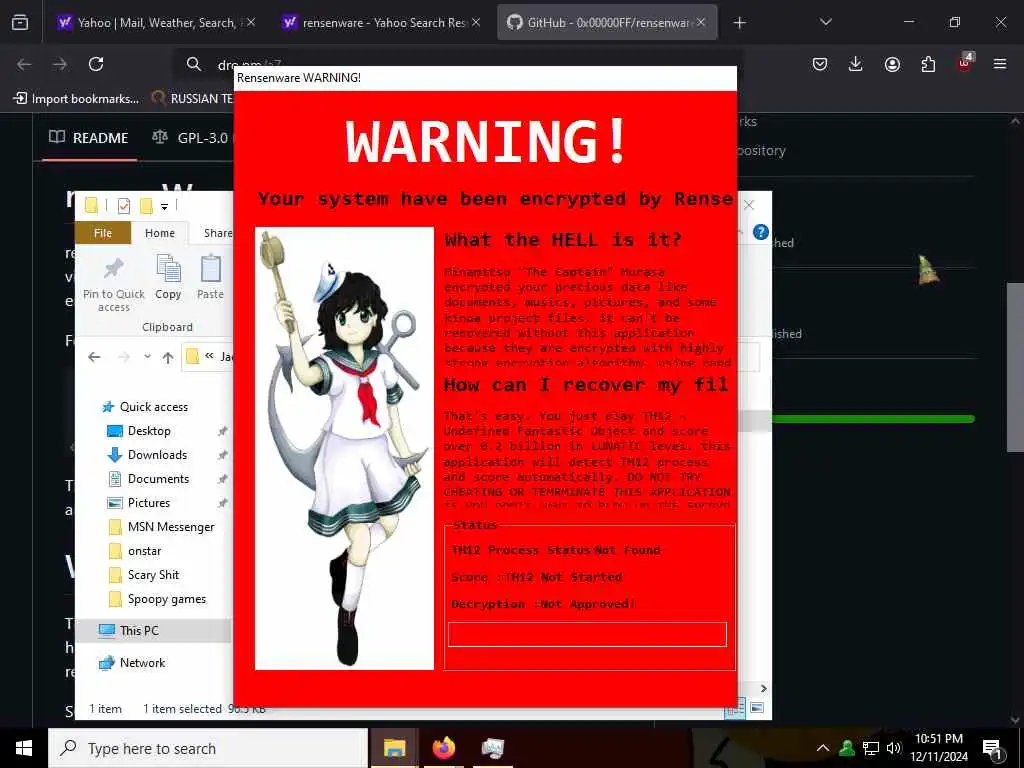Click Explorer horizontal scroll right arrow
The height and width of the screenshot is (768, 1024).
click(x=763, y=688)
